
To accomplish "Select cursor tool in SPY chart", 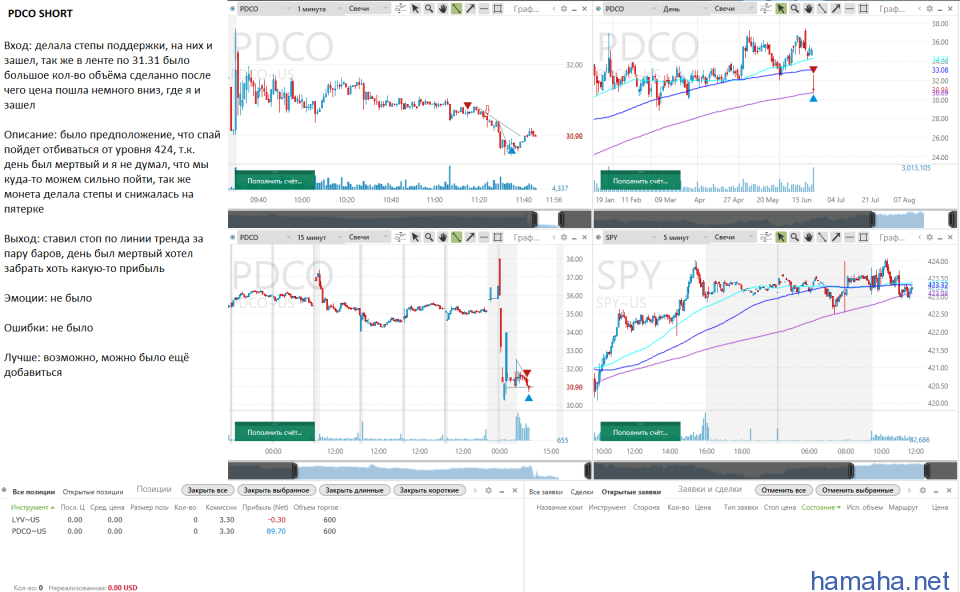I will [781, 237].
